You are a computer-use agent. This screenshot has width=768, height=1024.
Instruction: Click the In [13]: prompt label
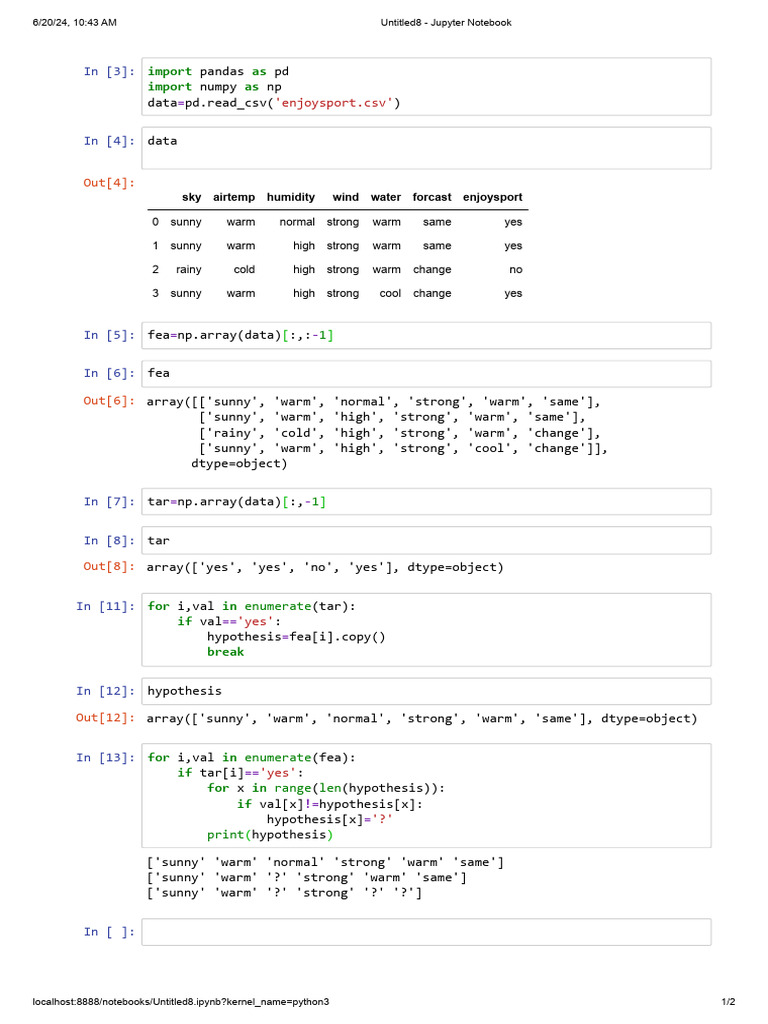tap(105, 758)
